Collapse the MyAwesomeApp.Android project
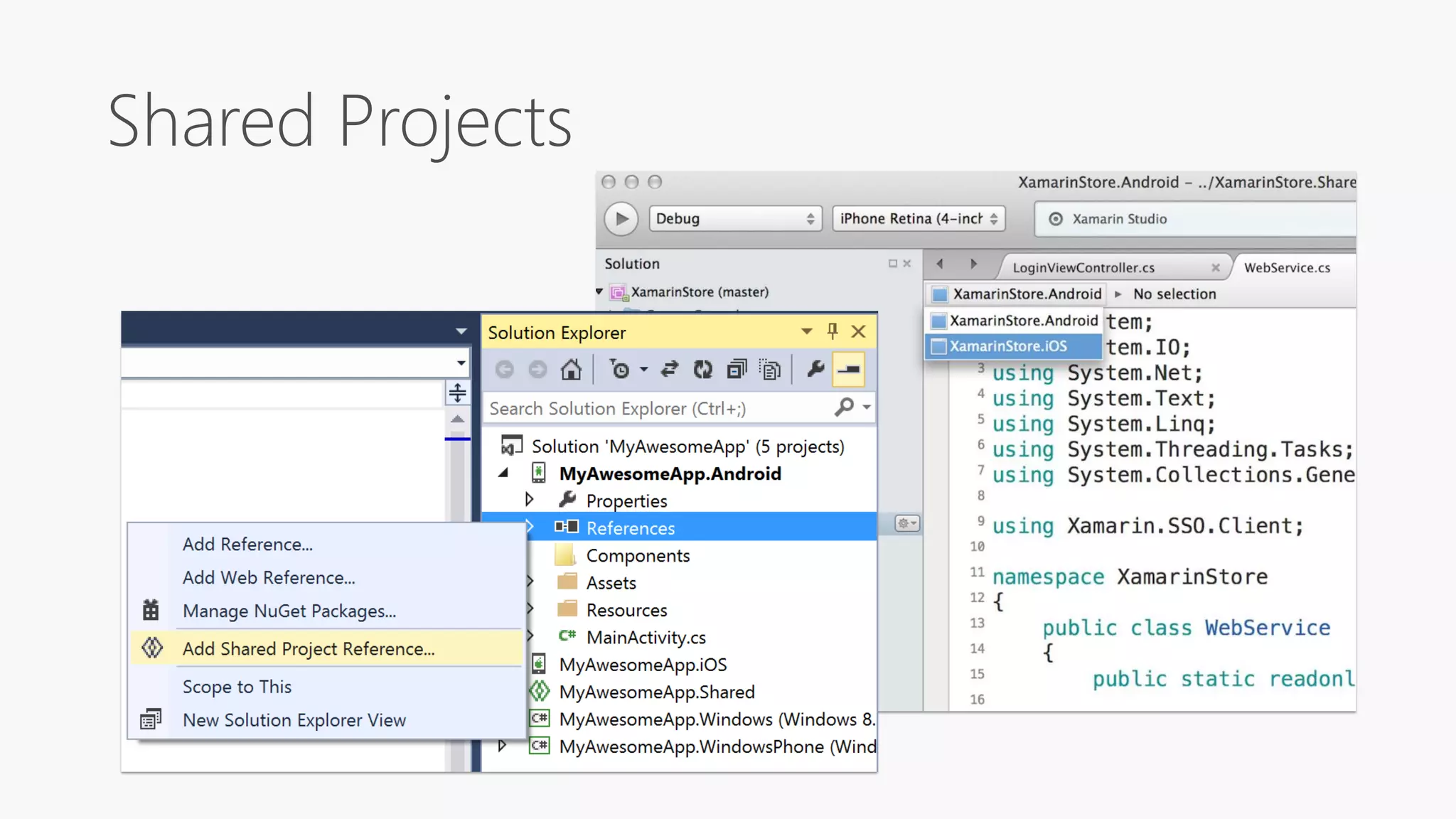Viewport: 1456px width, 819px height. click(503, 473)
